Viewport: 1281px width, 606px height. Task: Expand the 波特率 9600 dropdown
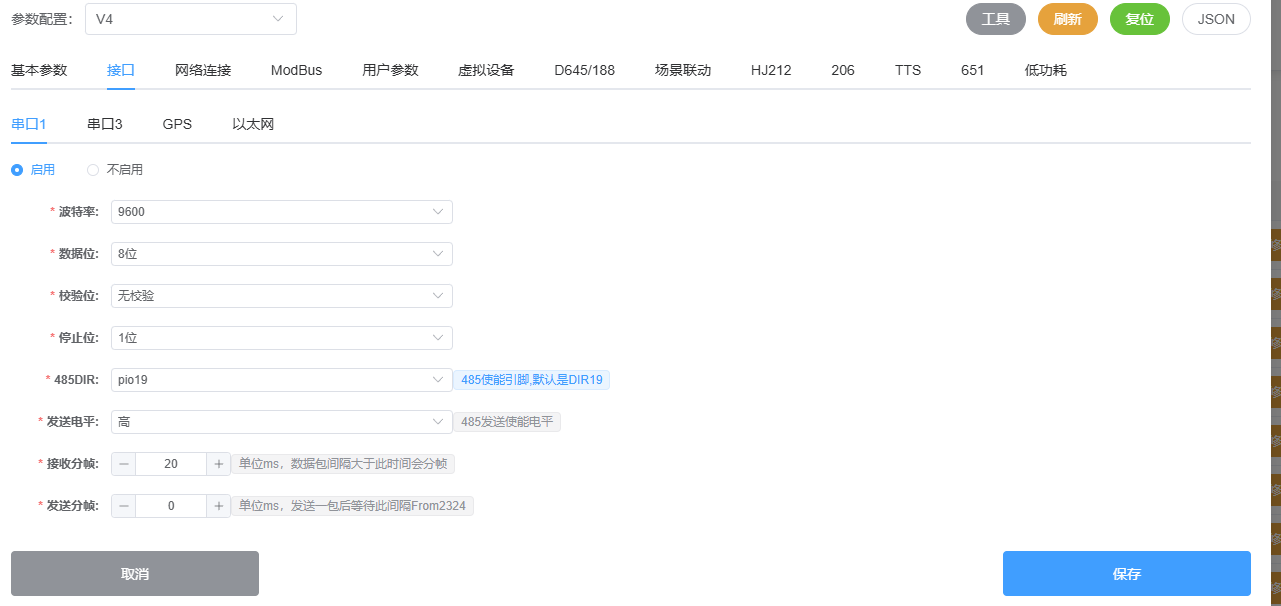[x=282, y=212]
